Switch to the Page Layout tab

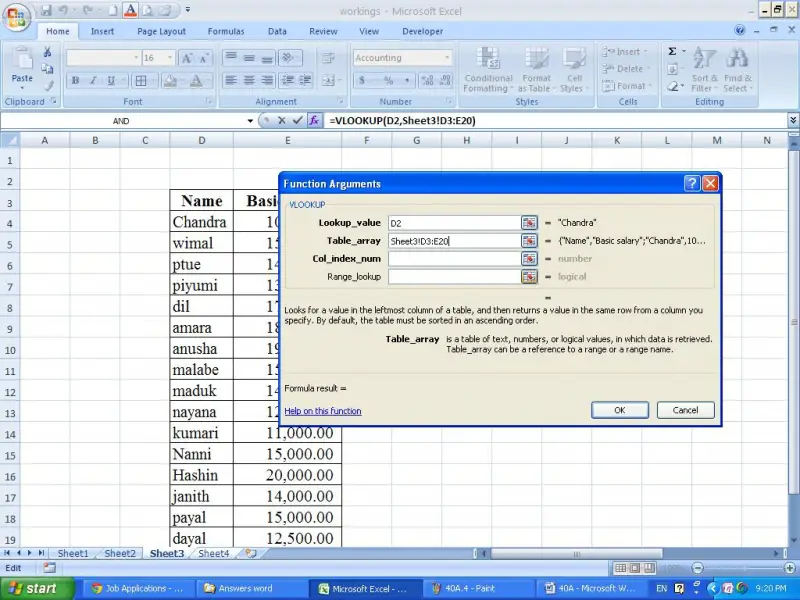point(161,31)
